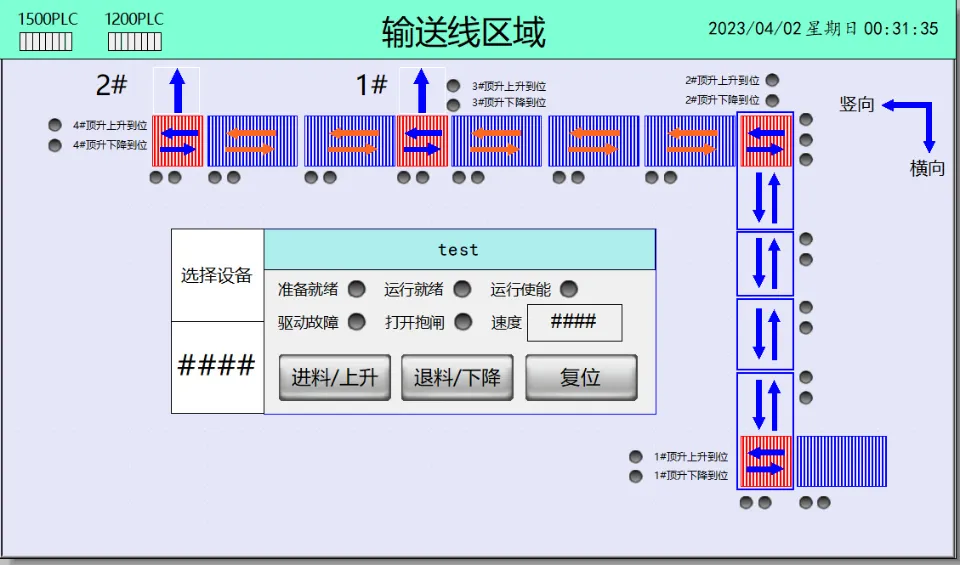The image size is (960, 565).
Task: Click the 准备就绪 status lamp
Action: point(357,289)
